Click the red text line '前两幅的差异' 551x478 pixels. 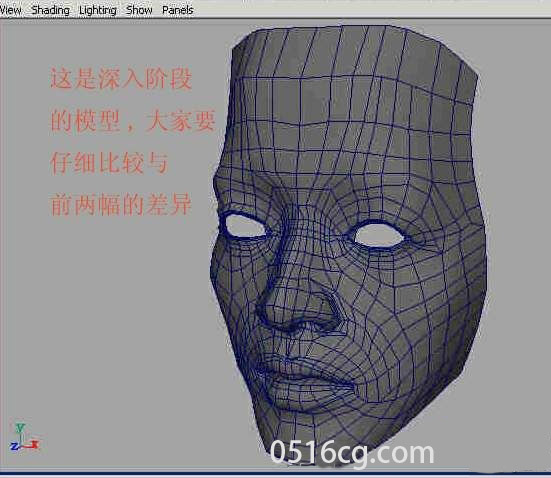coord(121,205)
